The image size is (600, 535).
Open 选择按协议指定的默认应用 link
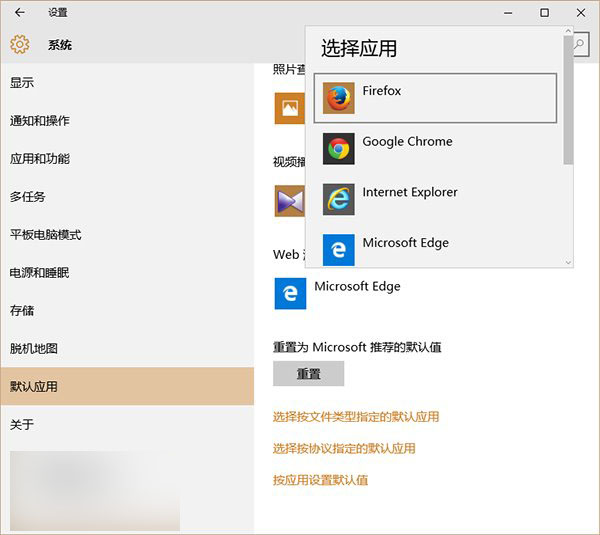click(344, 448)
